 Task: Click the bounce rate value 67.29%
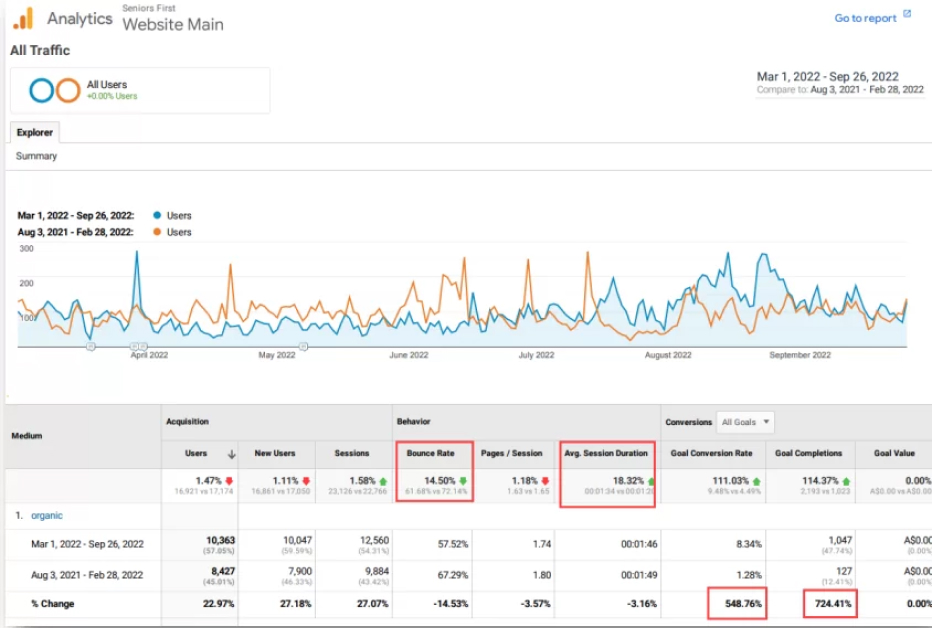point(453,575)
